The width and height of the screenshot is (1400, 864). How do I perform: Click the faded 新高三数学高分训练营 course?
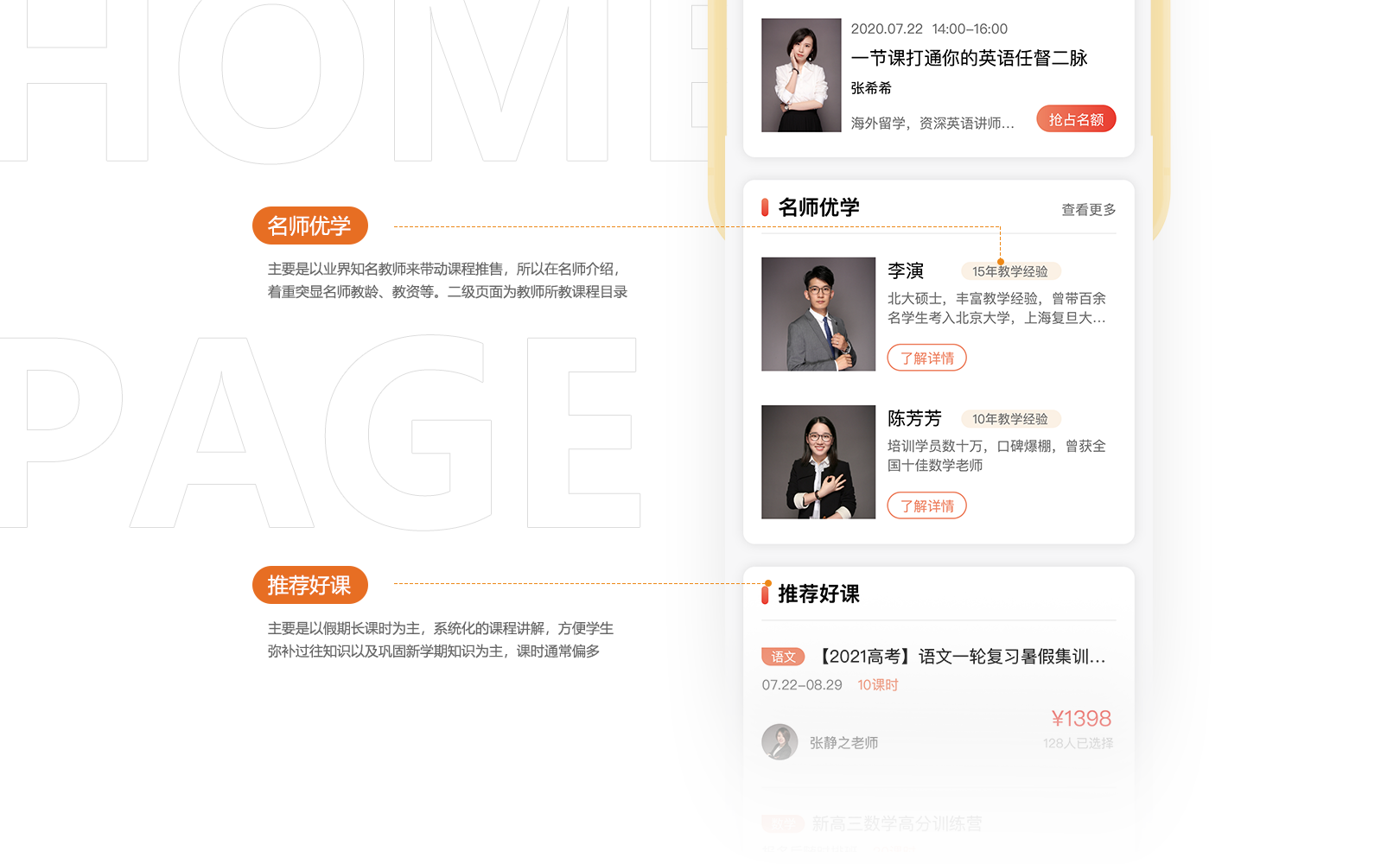coord(896,824)
